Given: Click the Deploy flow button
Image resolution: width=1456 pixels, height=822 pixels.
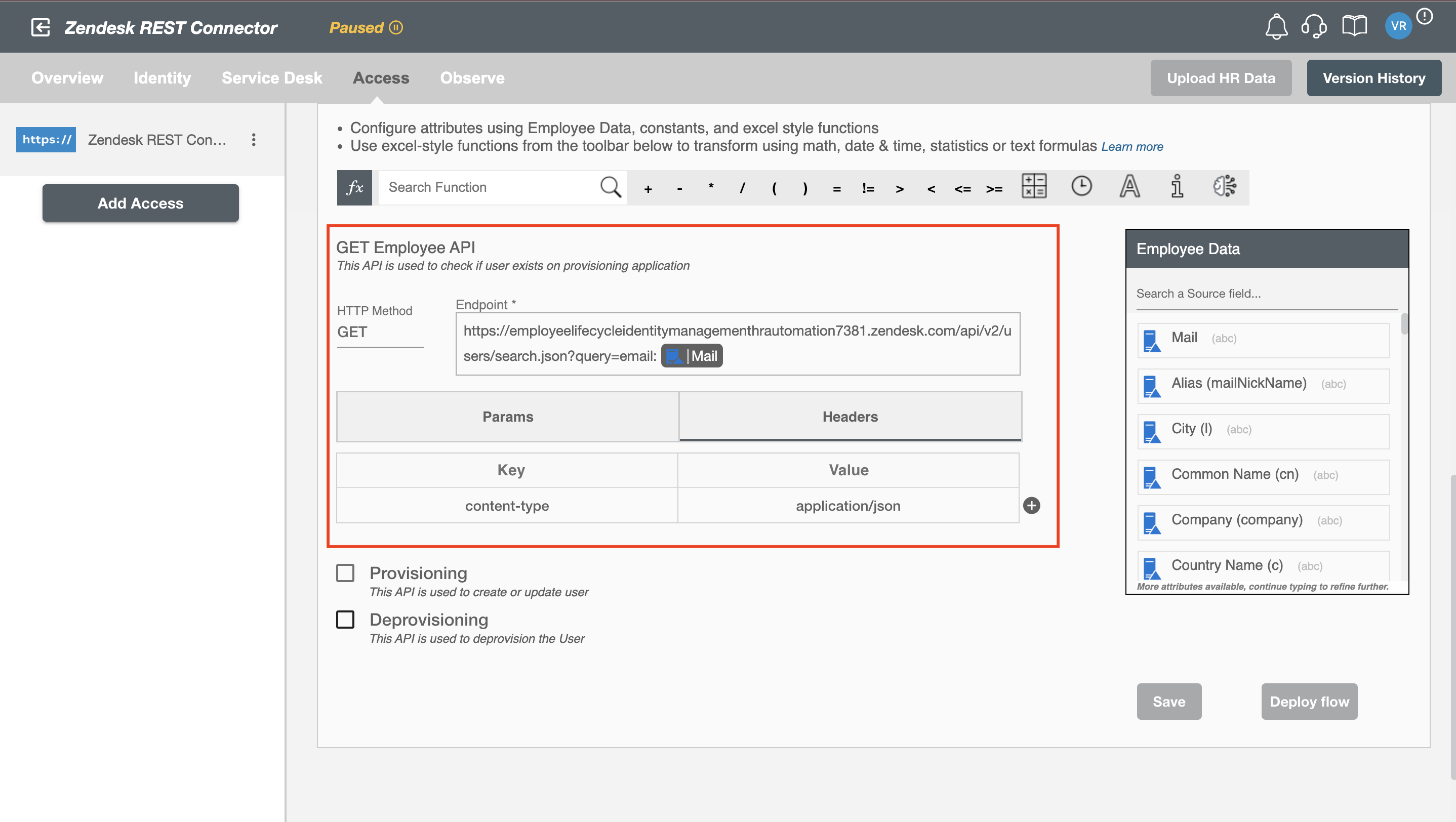Looking at the screenshot, I should click(x=1309, y=701).
